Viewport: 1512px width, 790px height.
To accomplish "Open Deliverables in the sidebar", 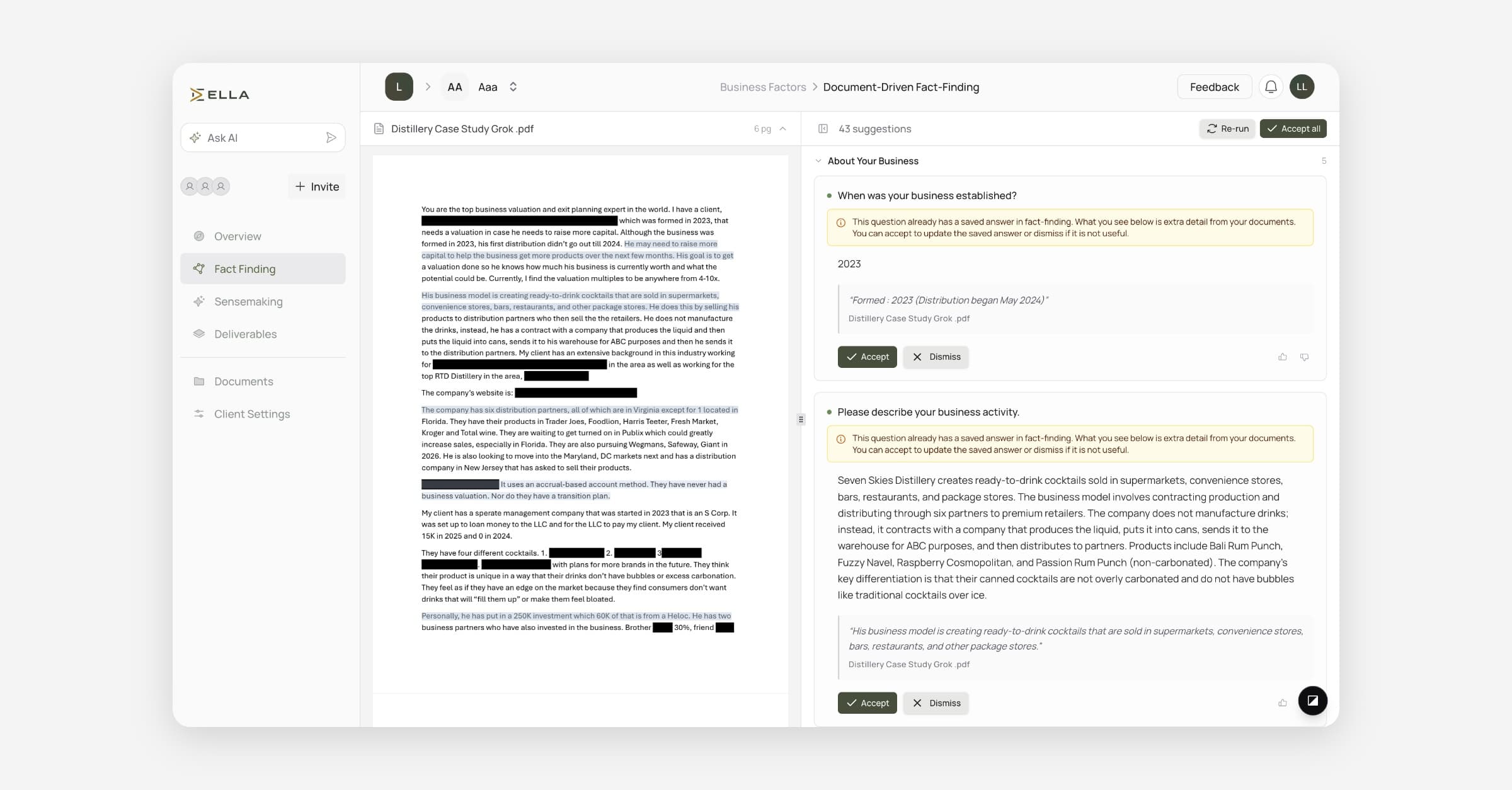I will pyautogui.click(x=263, y=334).
